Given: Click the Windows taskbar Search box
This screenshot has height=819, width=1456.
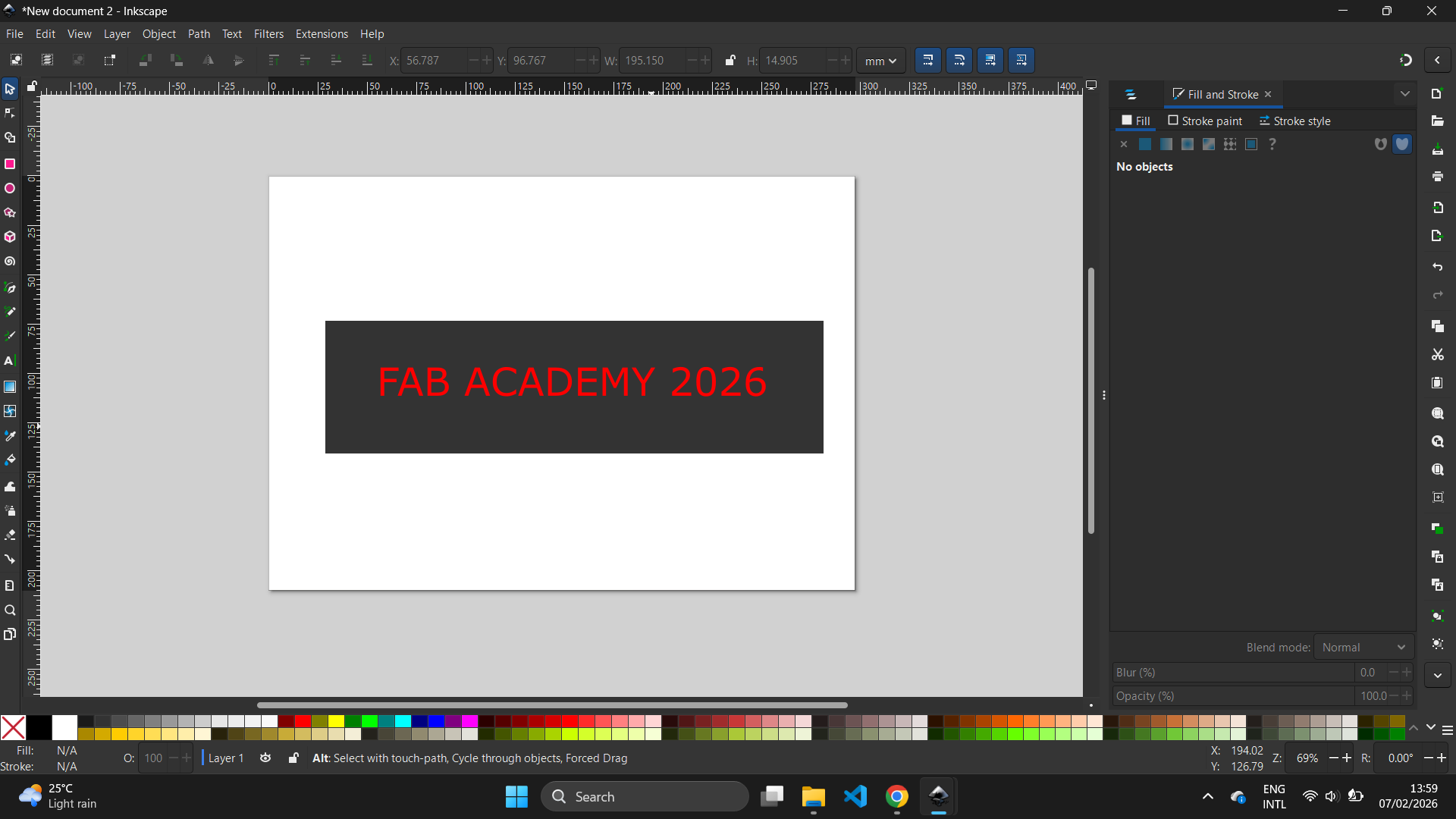Looking at the screenshot, I should click(645, 796).
